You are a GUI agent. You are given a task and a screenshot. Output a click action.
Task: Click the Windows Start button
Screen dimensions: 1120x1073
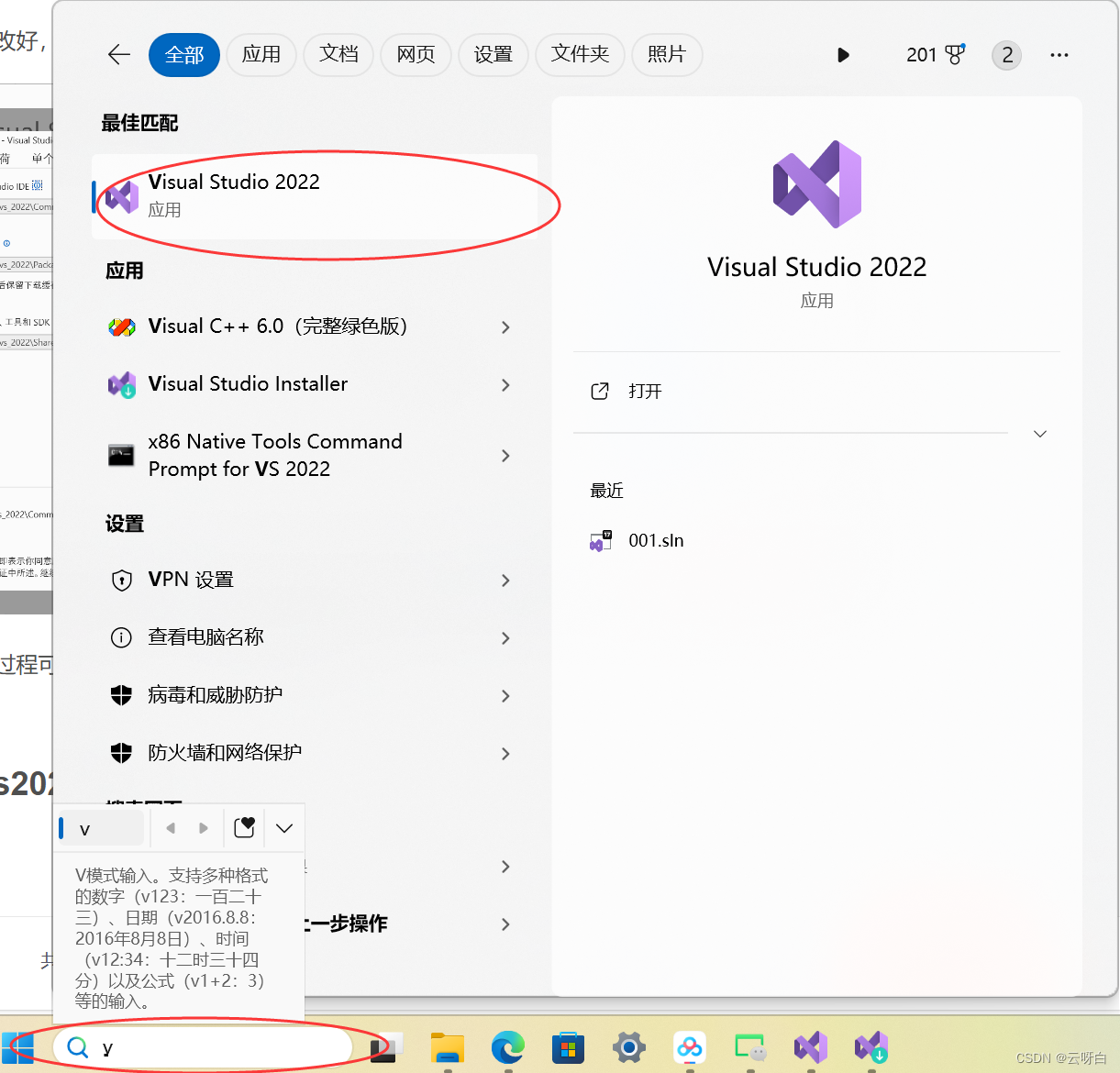(x=18, y=1047)
